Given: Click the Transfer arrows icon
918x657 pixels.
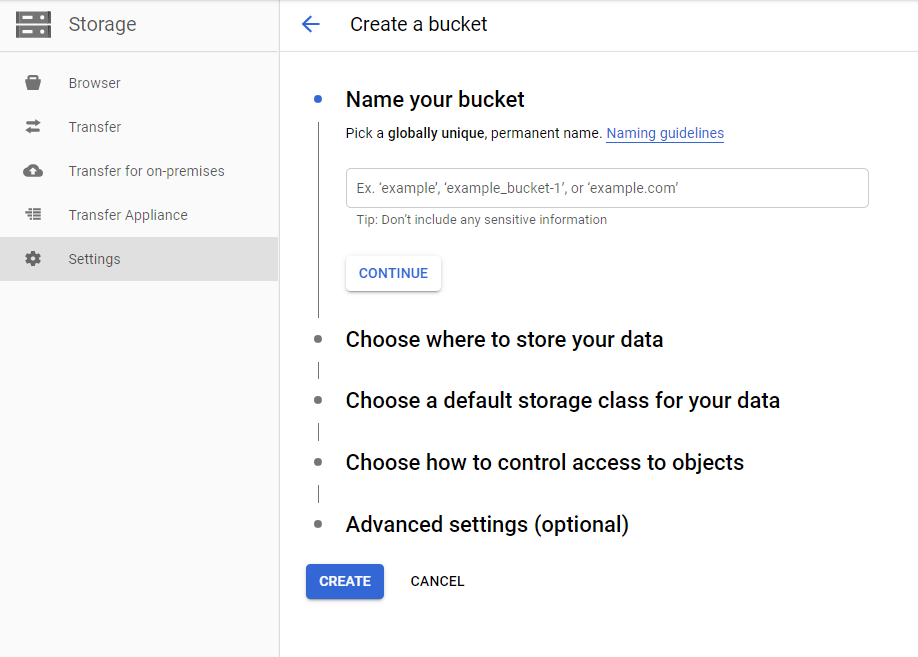Looking at the screenshot, I should point(33,127).
